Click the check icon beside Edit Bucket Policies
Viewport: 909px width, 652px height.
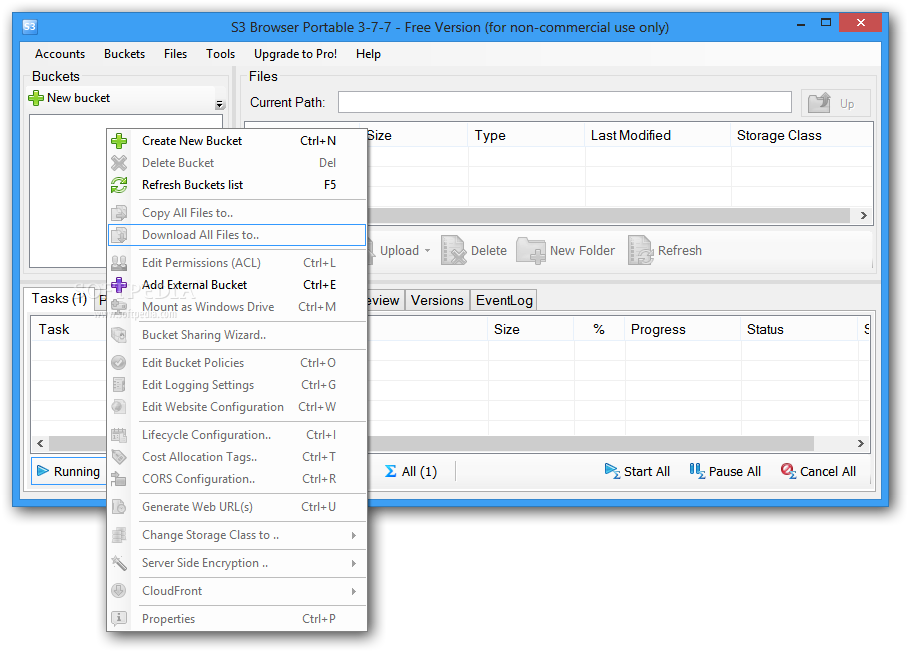coord(119,362)
